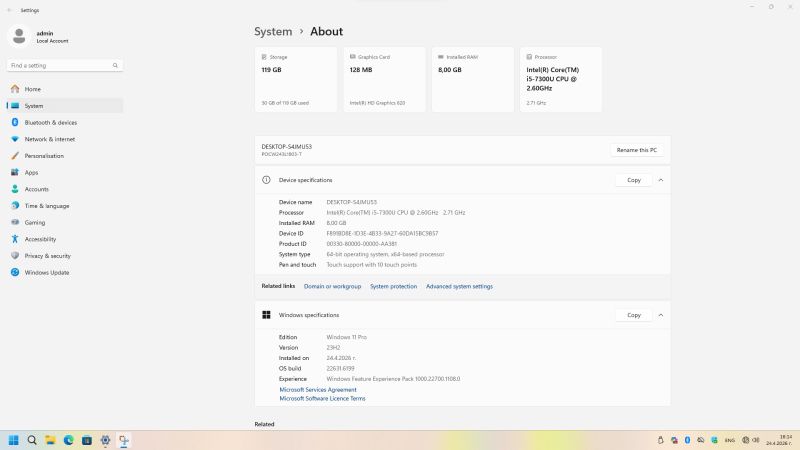Click the Edition value Windows 11 Pro
800x450 pixels.
pos(346,337)
